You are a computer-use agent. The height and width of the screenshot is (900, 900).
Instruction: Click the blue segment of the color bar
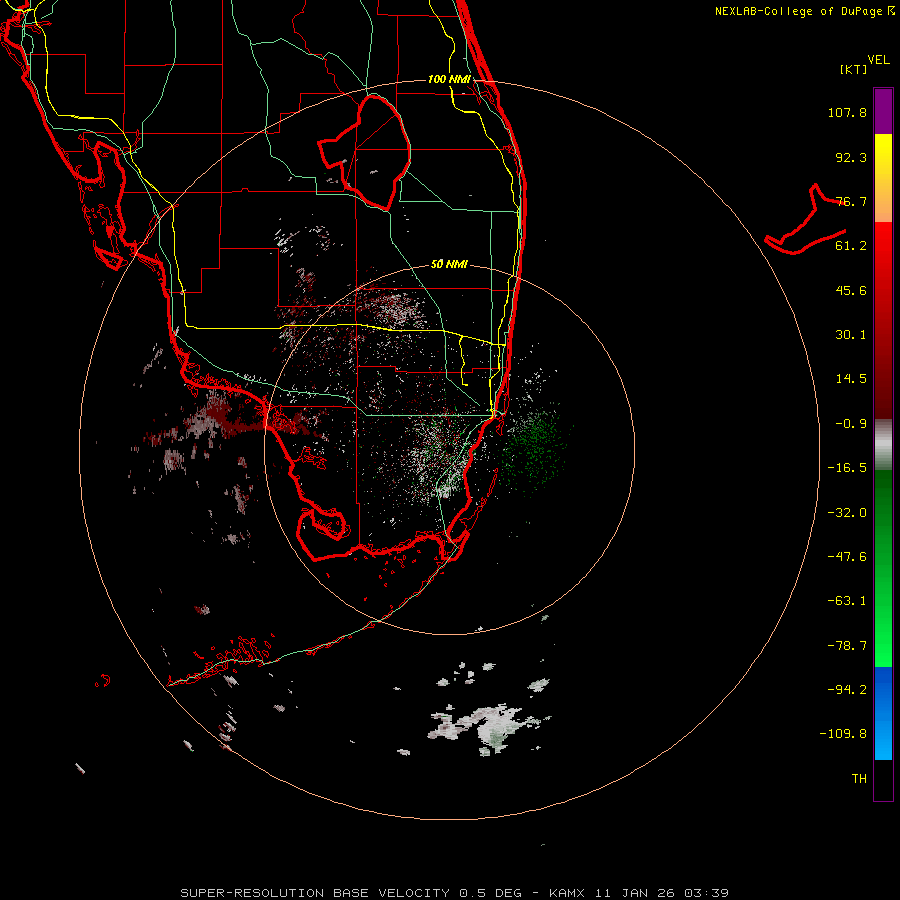pos(883,713)
